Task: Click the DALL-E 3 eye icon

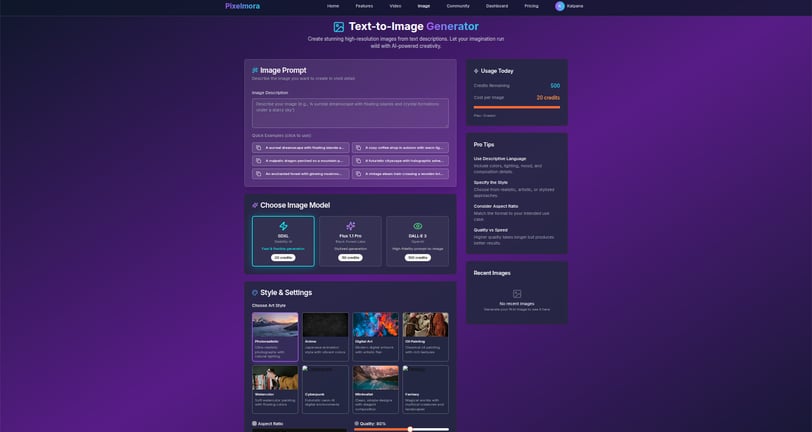Action: click(417, 226)
